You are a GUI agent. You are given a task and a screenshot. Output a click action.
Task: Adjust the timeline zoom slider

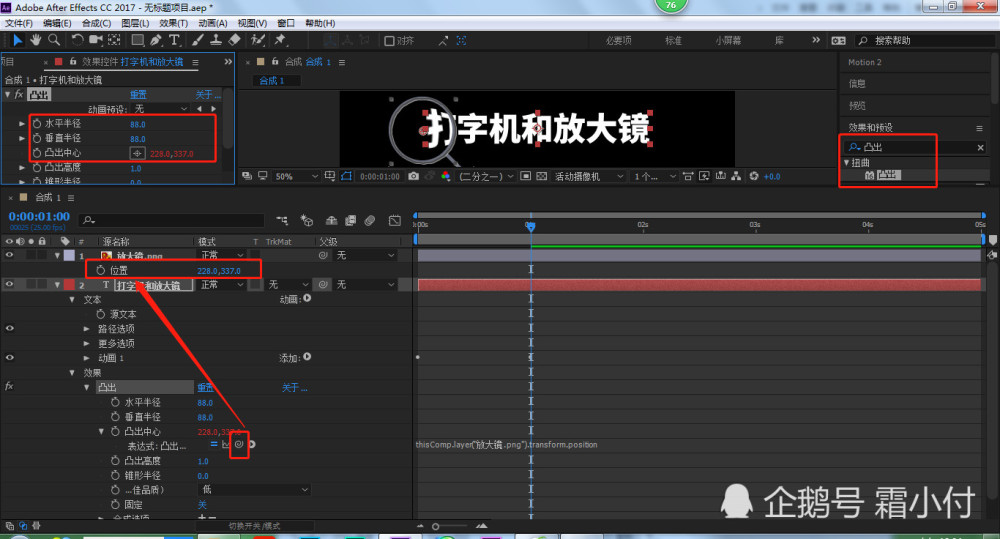click(436, 526)
